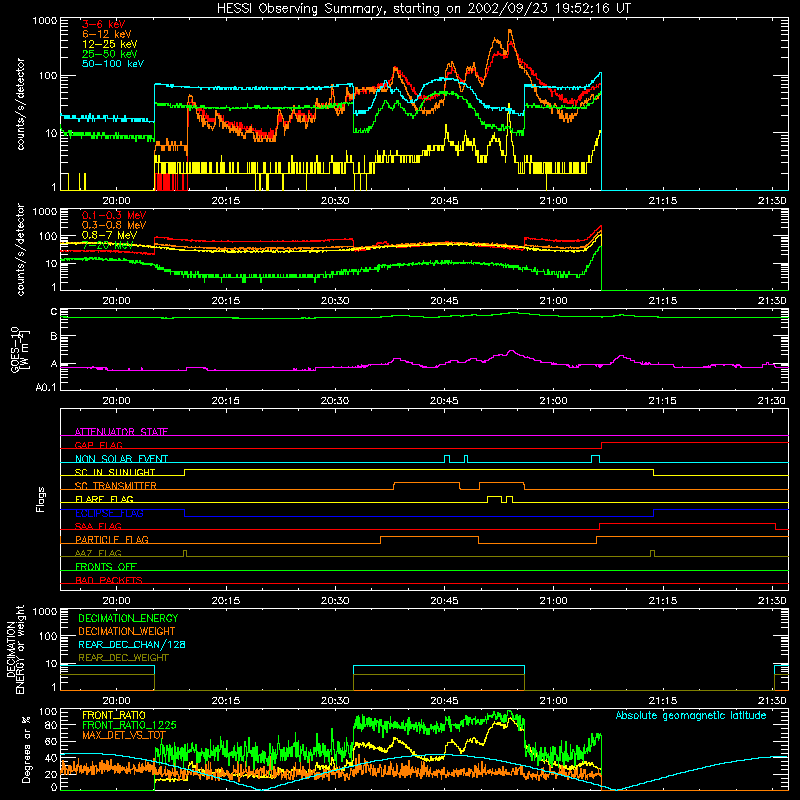Select the blue ECLIPSE_FLAG label

[x=109, y=513]
